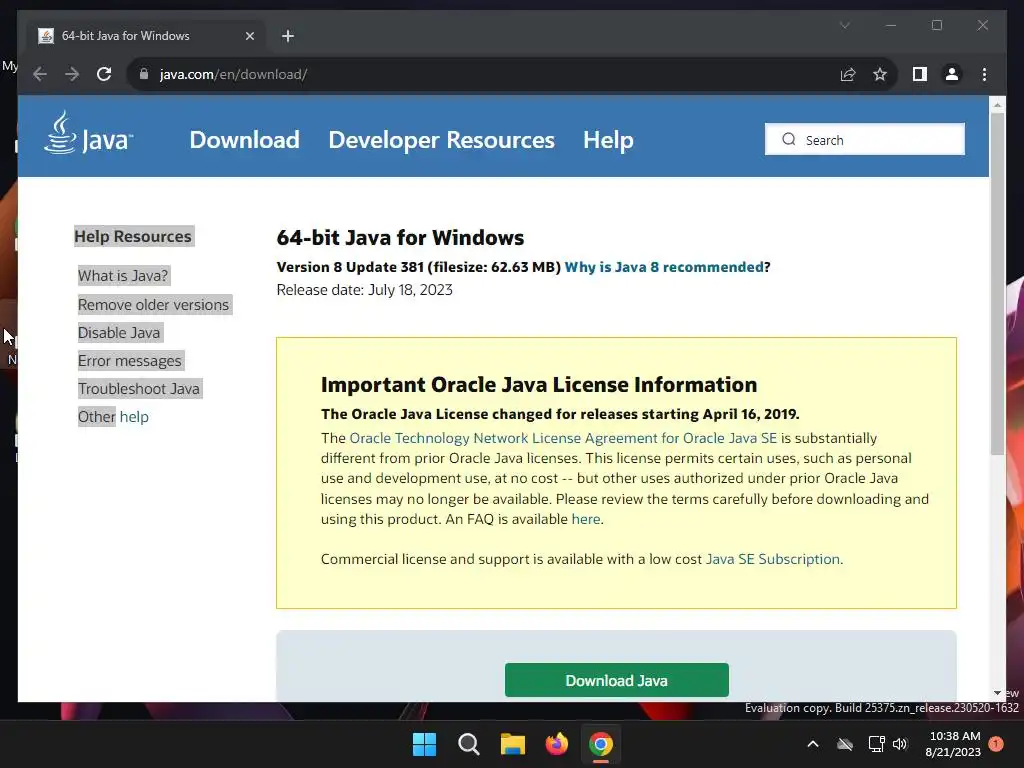This screenshot has height=768, width=1024.
Task: Launch File Explorer from the taskbar
Action: tap(513, 744)
